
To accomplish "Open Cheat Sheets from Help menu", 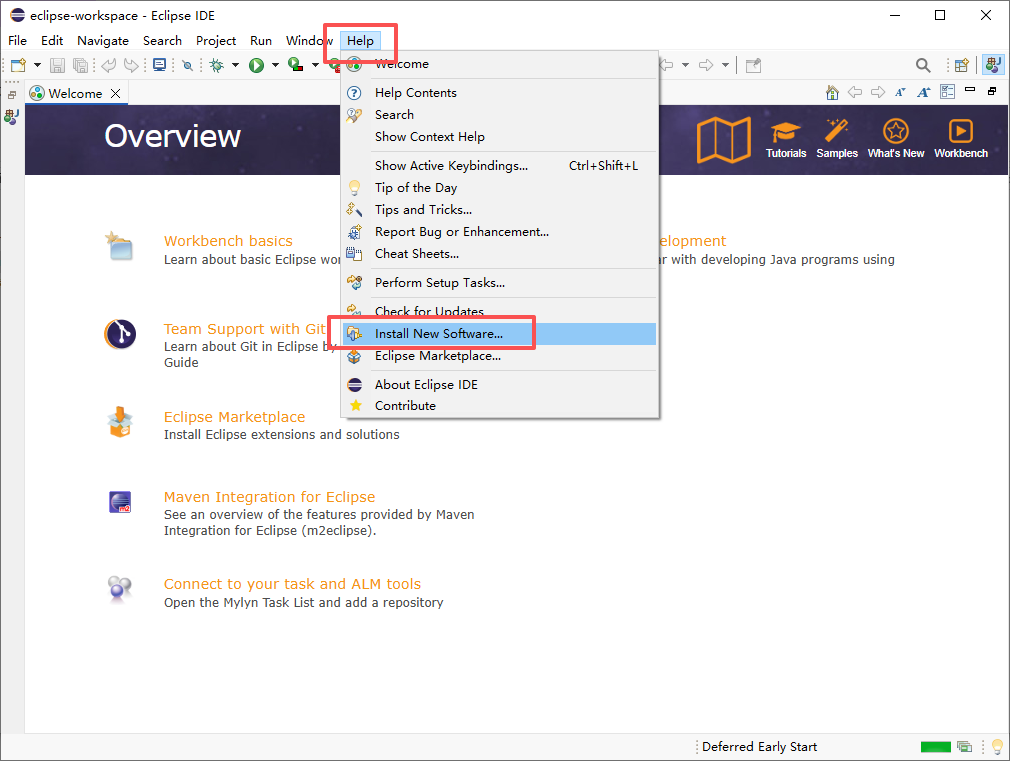I will click(499, 253).
